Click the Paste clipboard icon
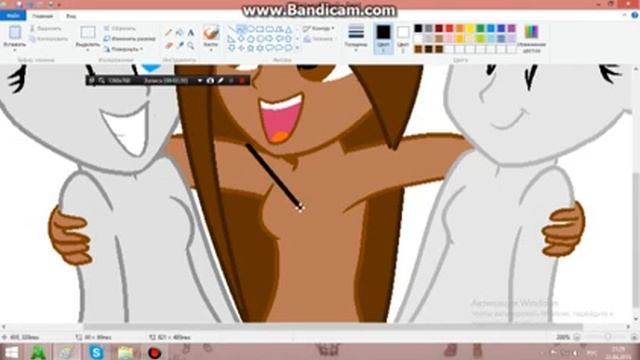640x360 pixels. pyautogui.click(x=15, y=33)
